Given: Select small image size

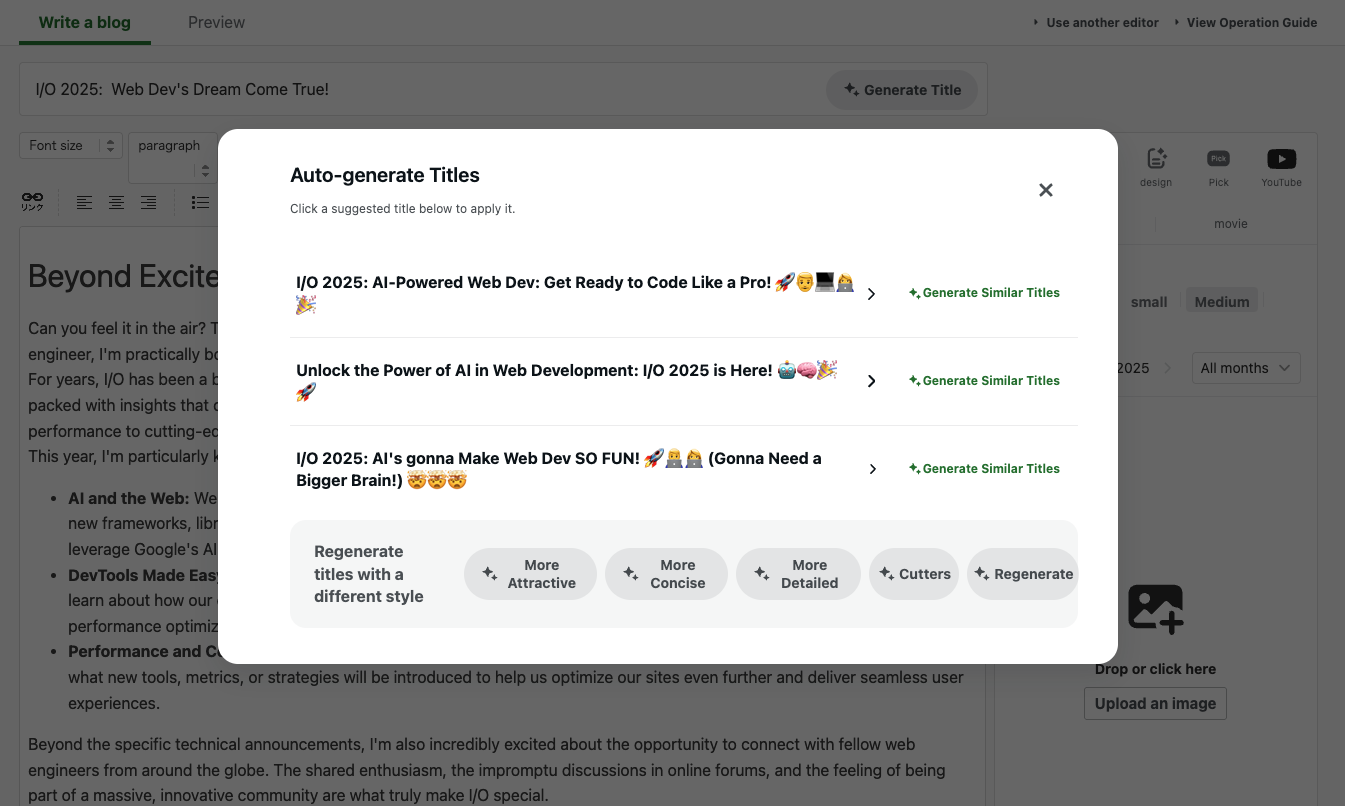Looking at the screenshot, I should (x=1149, y=302).
